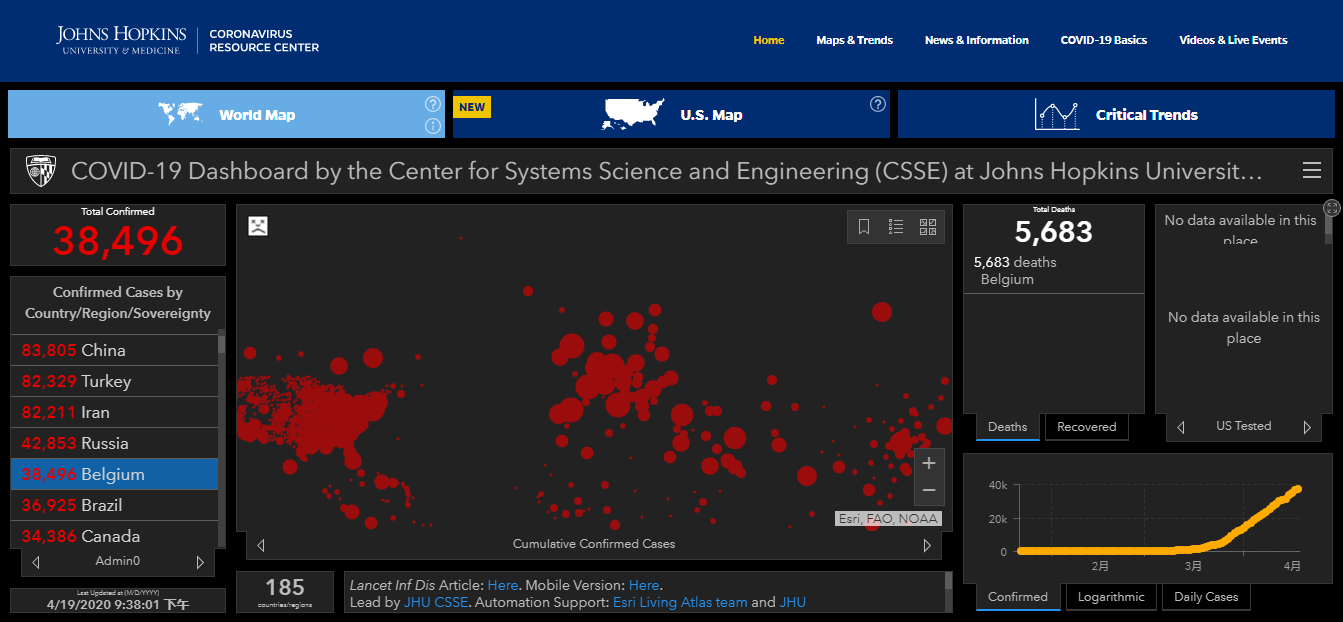Show the Recovered totals tab

(1086, 427)
